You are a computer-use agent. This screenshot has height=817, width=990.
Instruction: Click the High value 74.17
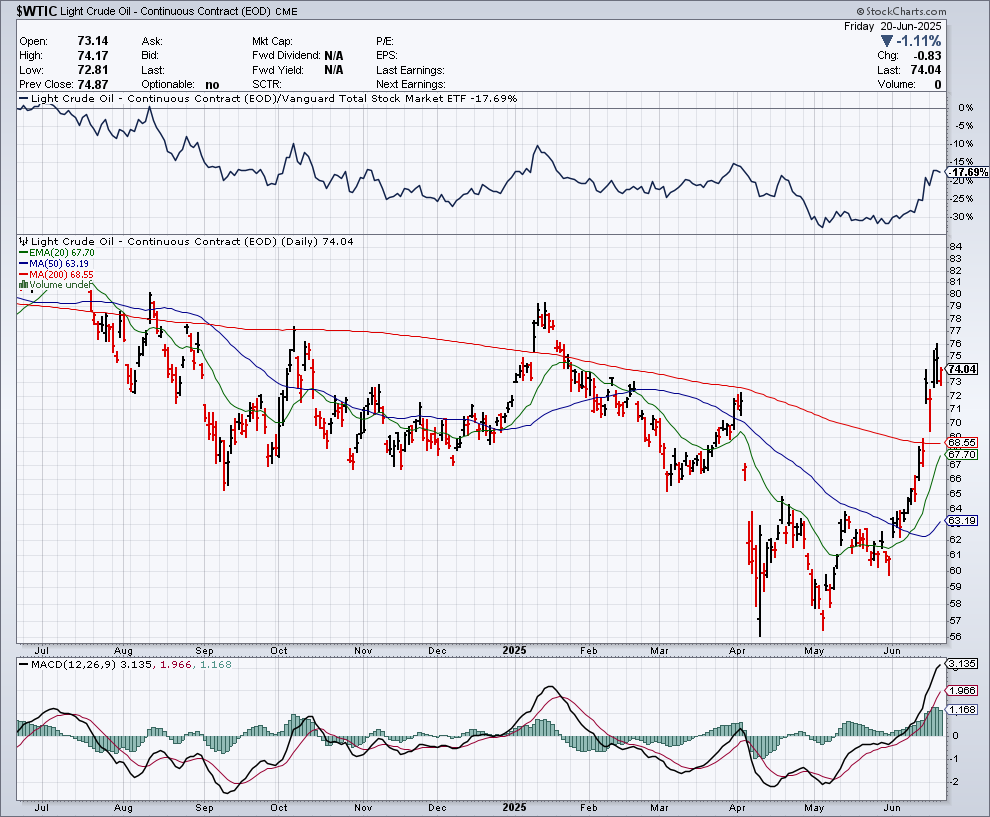click(x=93, y=56)
